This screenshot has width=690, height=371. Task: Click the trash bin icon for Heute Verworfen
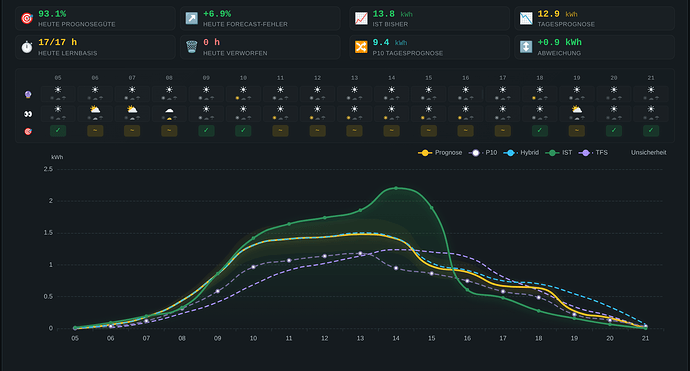(191, 47)
